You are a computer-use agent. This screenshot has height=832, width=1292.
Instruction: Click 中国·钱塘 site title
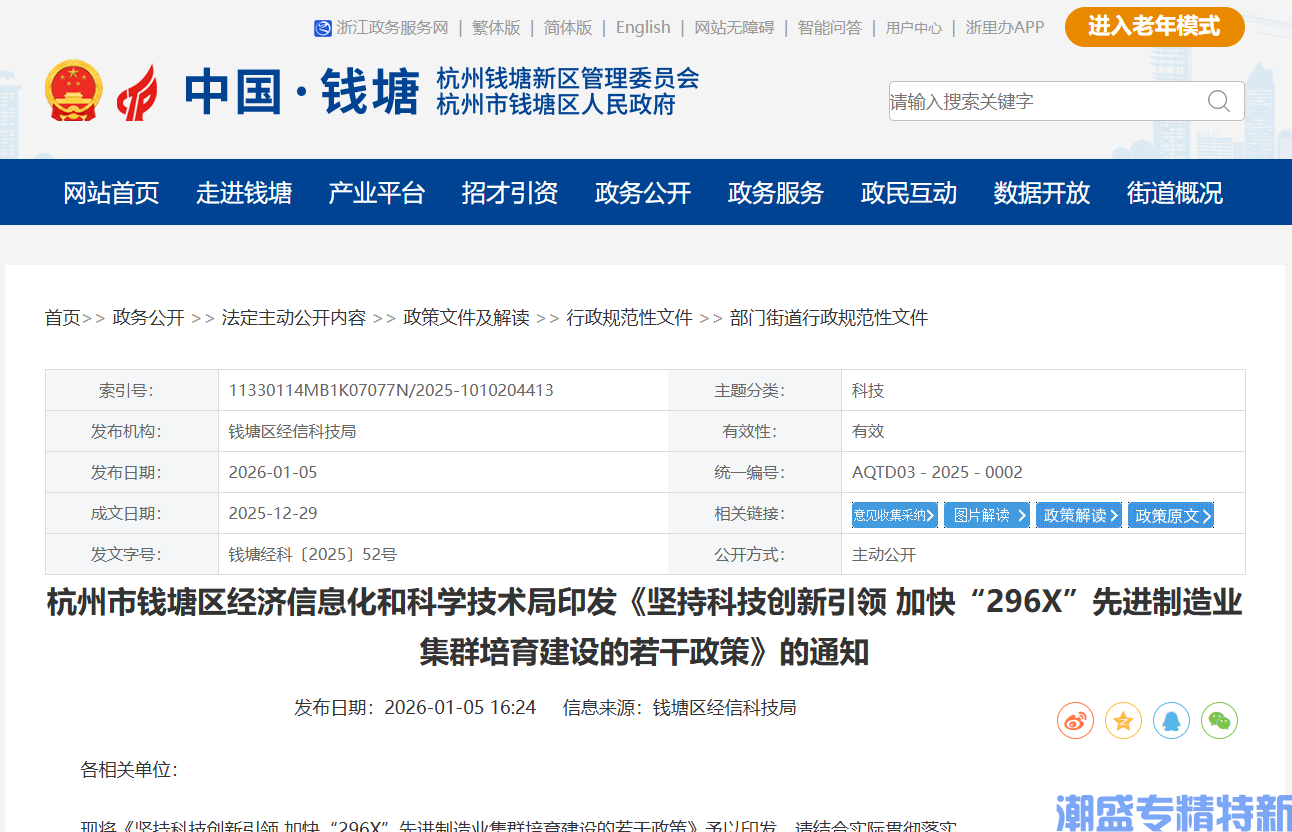click(302, 93)
